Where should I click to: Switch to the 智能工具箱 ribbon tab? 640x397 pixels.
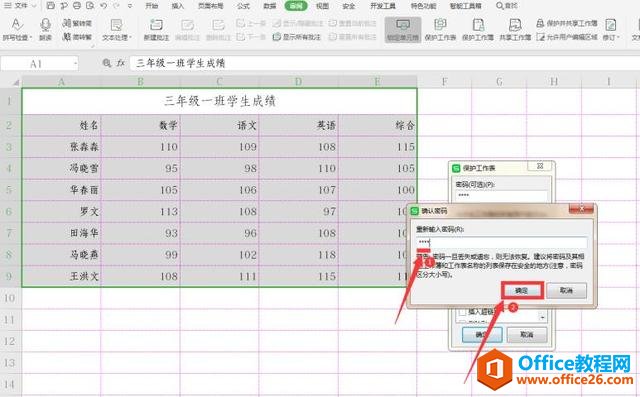click(x=465, y=6)
